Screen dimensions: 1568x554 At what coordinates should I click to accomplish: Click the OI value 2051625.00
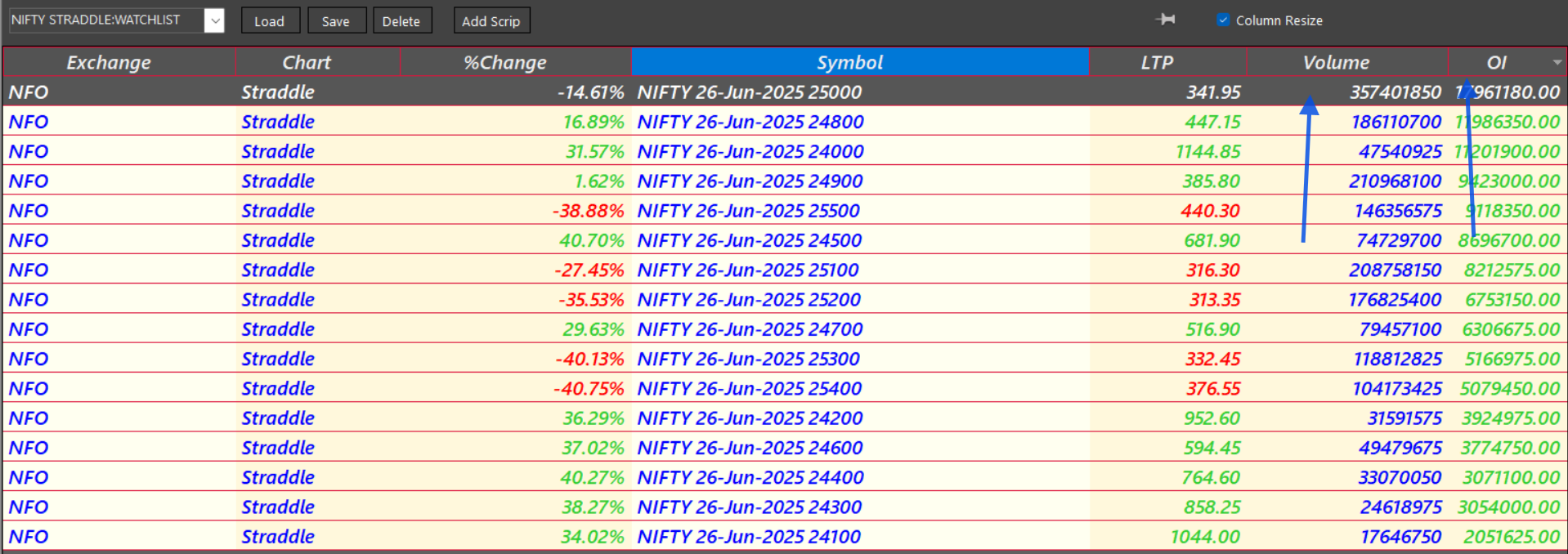1512,536
